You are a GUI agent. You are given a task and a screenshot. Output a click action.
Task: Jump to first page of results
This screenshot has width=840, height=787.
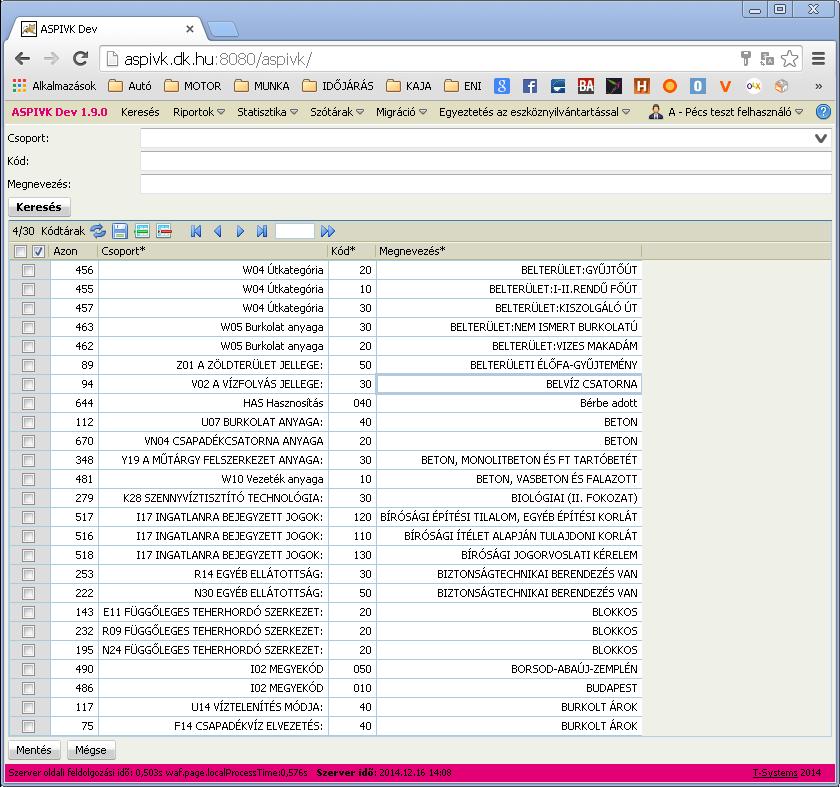click(x=196, y=231)
